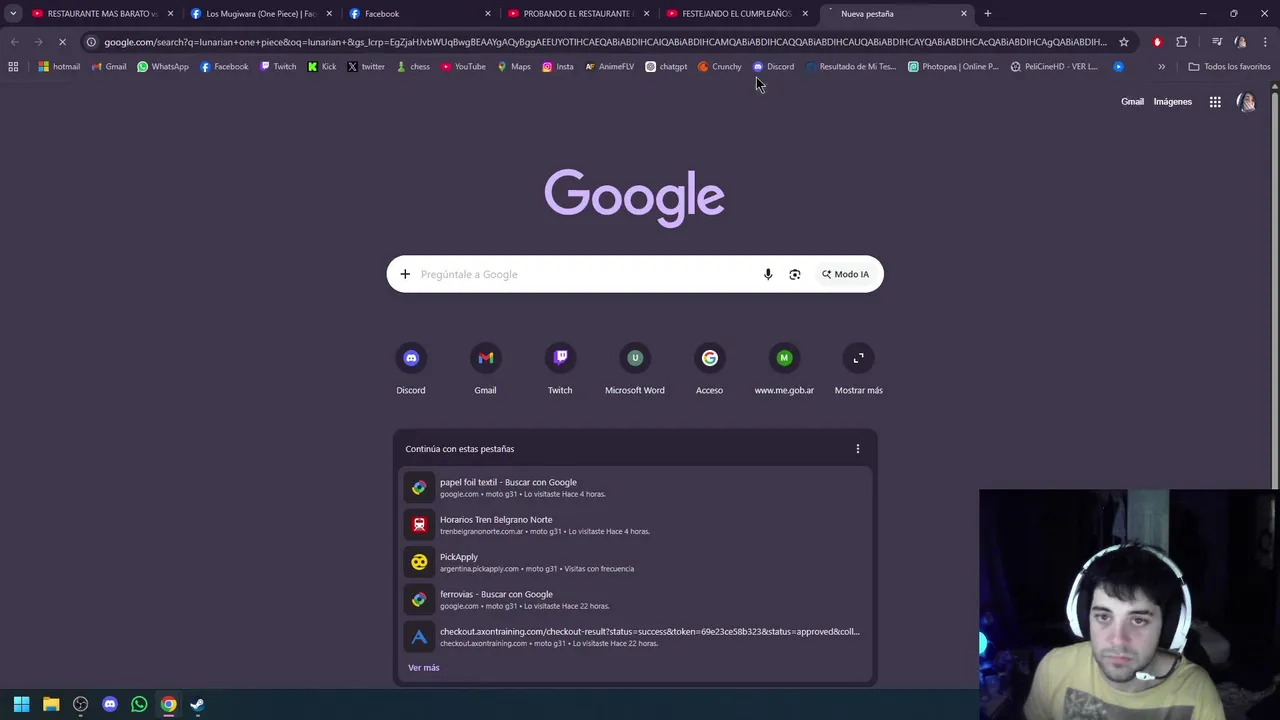
Task: Open the Twitch bookmark in bookmarks bar
Action: coord(278,67)
